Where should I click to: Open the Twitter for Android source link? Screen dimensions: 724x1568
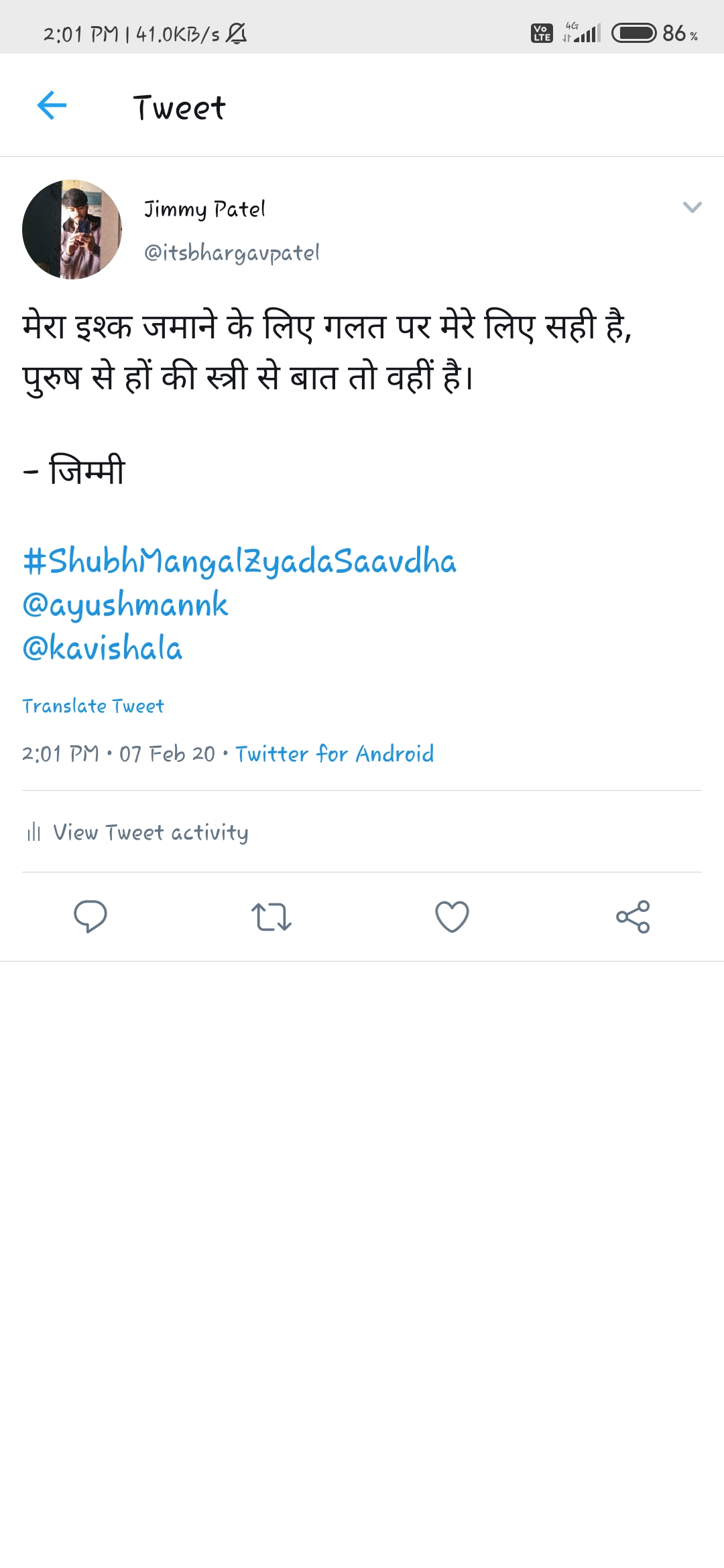[x=335, y=754]
